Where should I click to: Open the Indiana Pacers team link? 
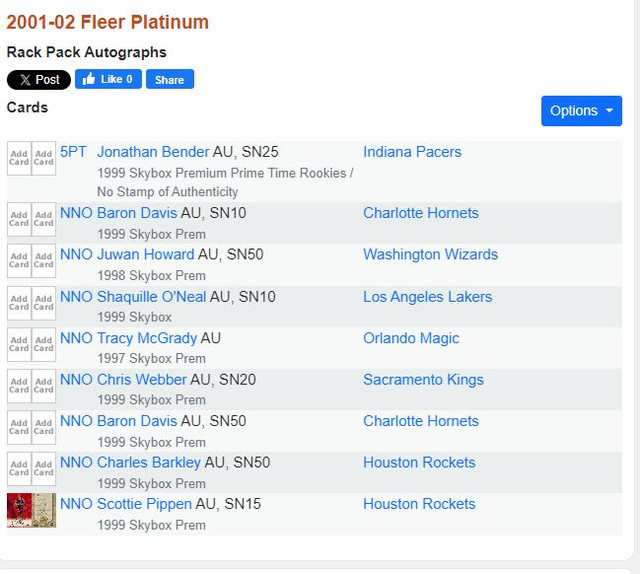point(412,152)
